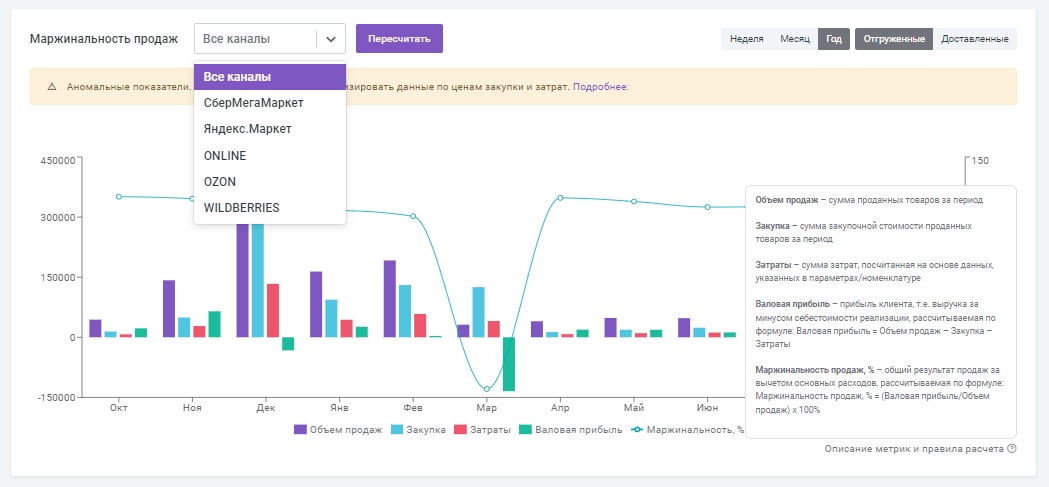Select OZON in the channel list
This screenshot has width=1049, height=487.
pos(220,182)
